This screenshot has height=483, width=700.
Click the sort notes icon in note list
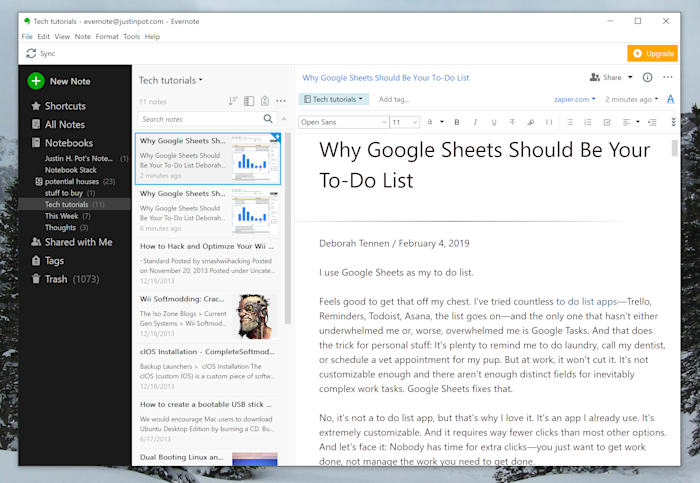[233, 101]
